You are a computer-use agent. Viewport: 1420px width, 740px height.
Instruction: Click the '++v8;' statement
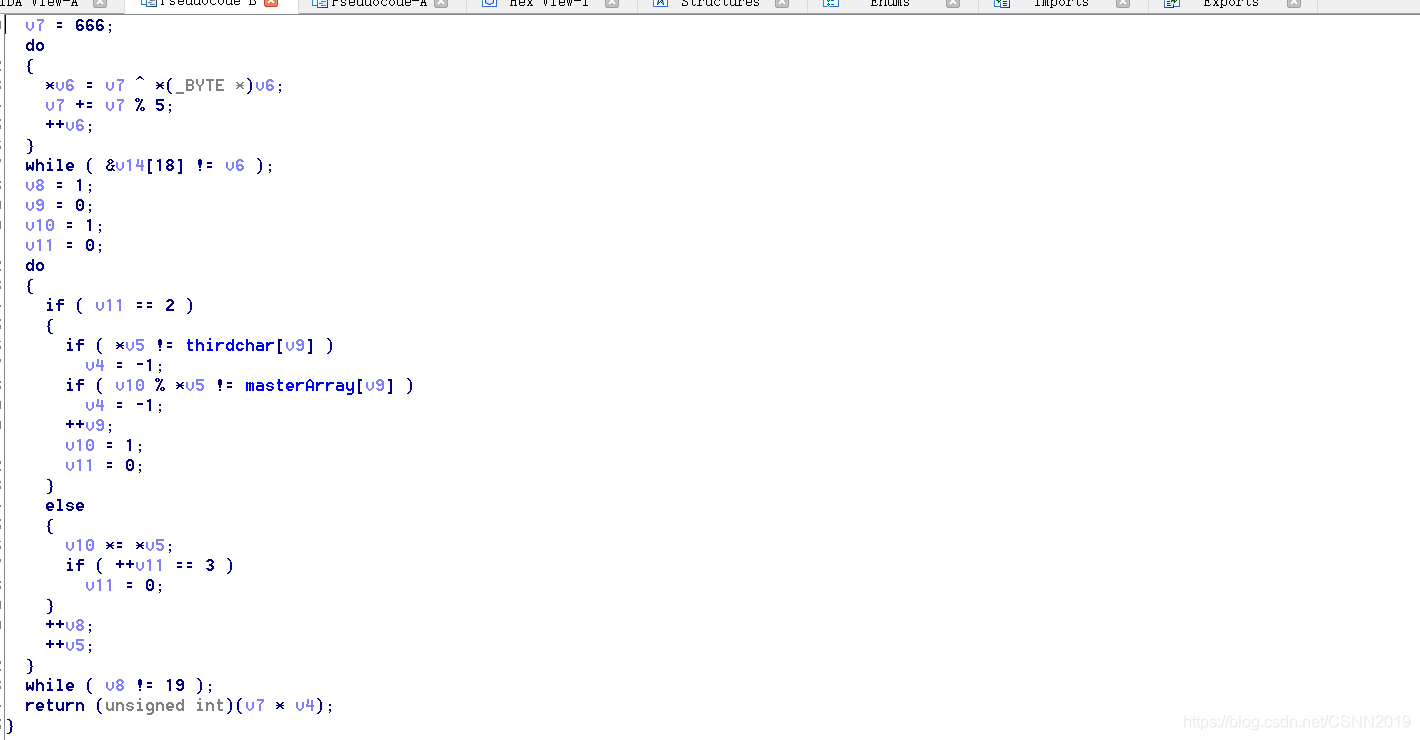69,625
